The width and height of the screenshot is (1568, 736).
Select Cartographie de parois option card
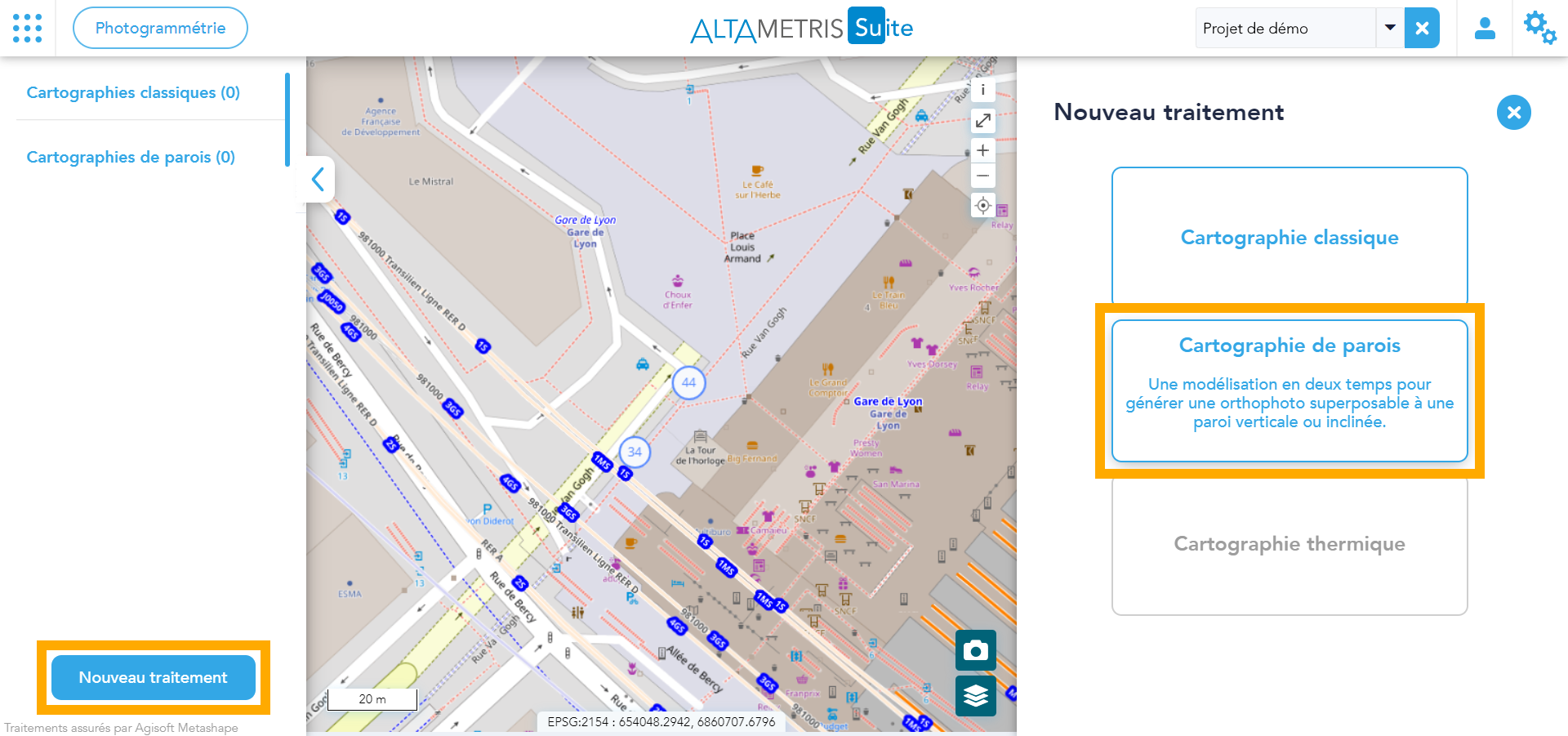click(1289, 390)
